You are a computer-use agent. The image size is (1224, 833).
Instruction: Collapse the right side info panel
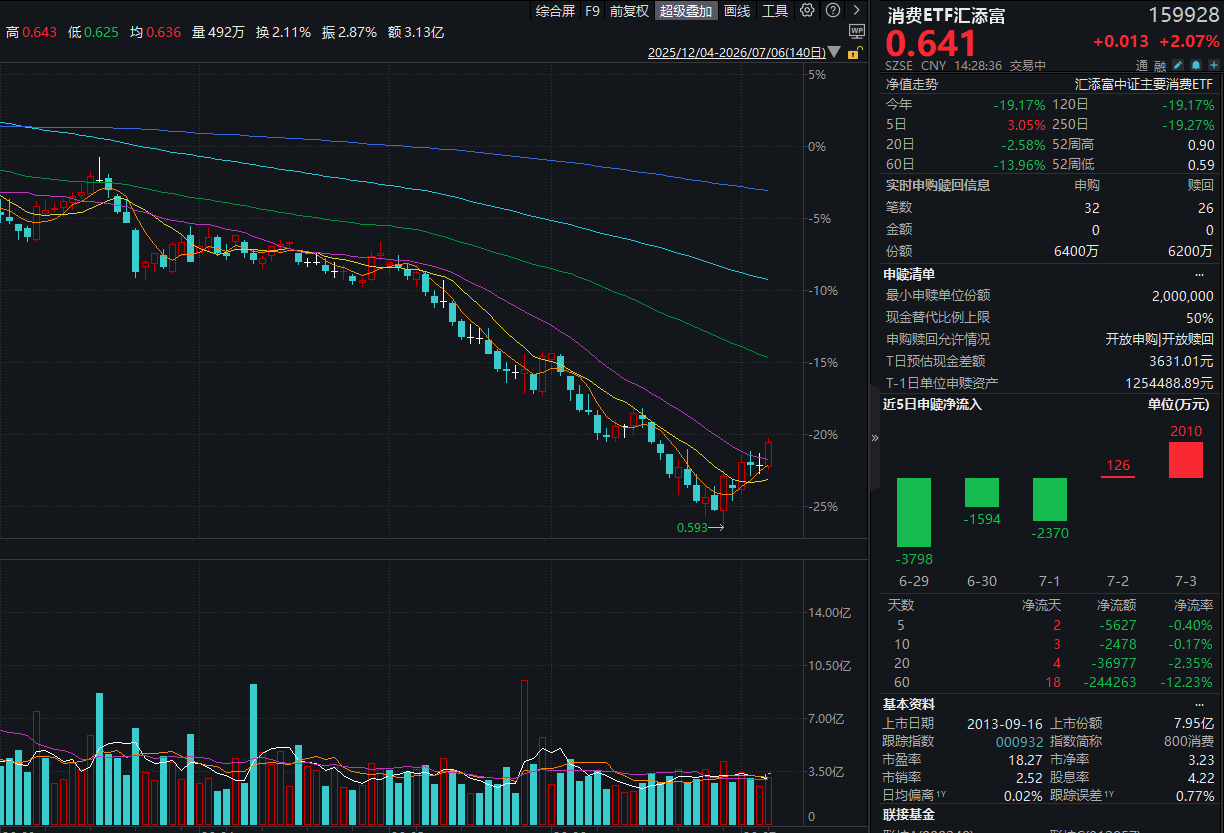pos(875,437)
